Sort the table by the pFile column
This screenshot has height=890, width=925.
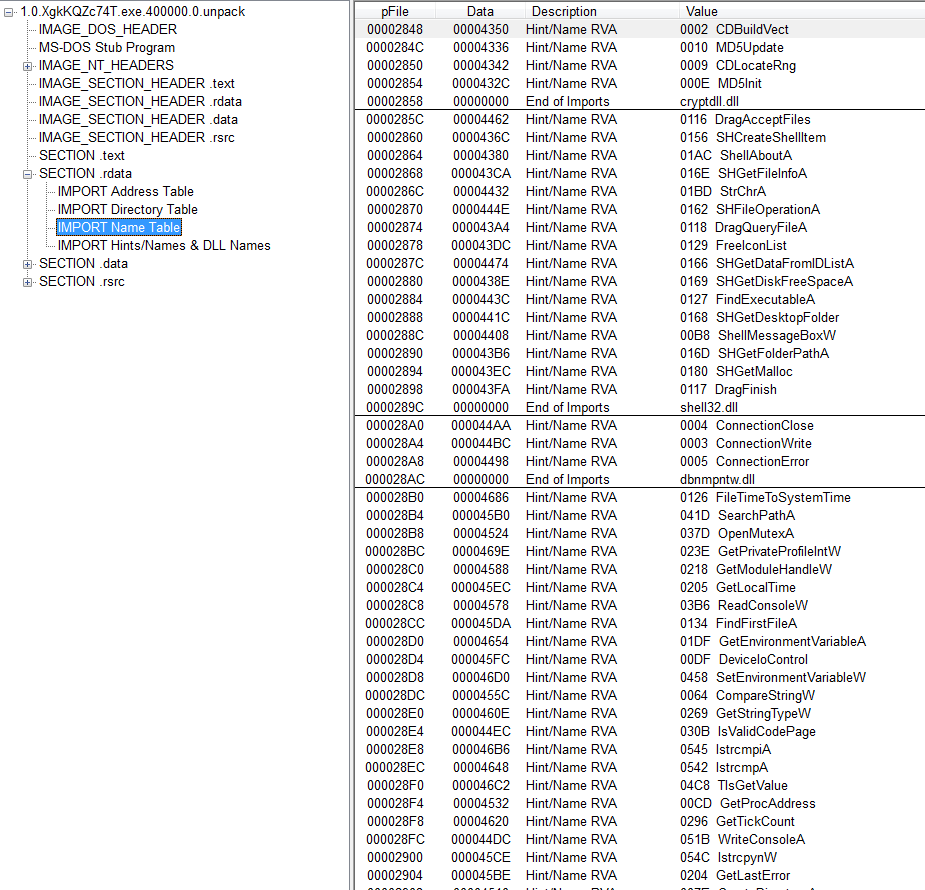(394, 10)
